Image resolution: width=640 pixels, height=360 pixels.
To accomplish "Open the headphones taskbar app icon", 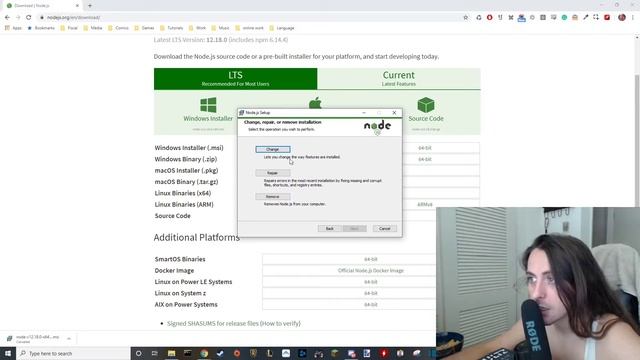I will click(x=318, y=353).
